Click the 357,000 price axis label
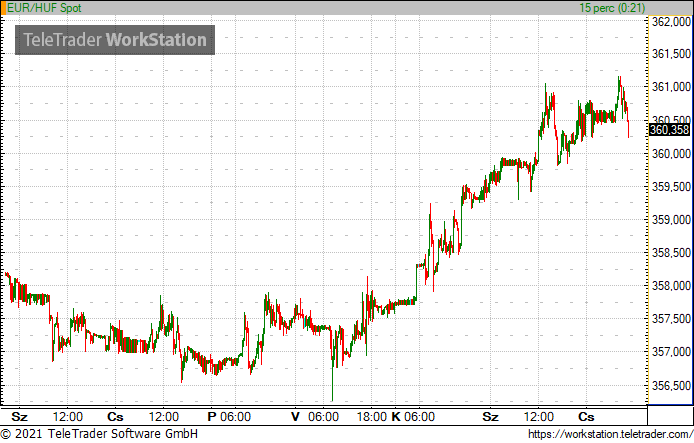694x443 pixels. 671,352
